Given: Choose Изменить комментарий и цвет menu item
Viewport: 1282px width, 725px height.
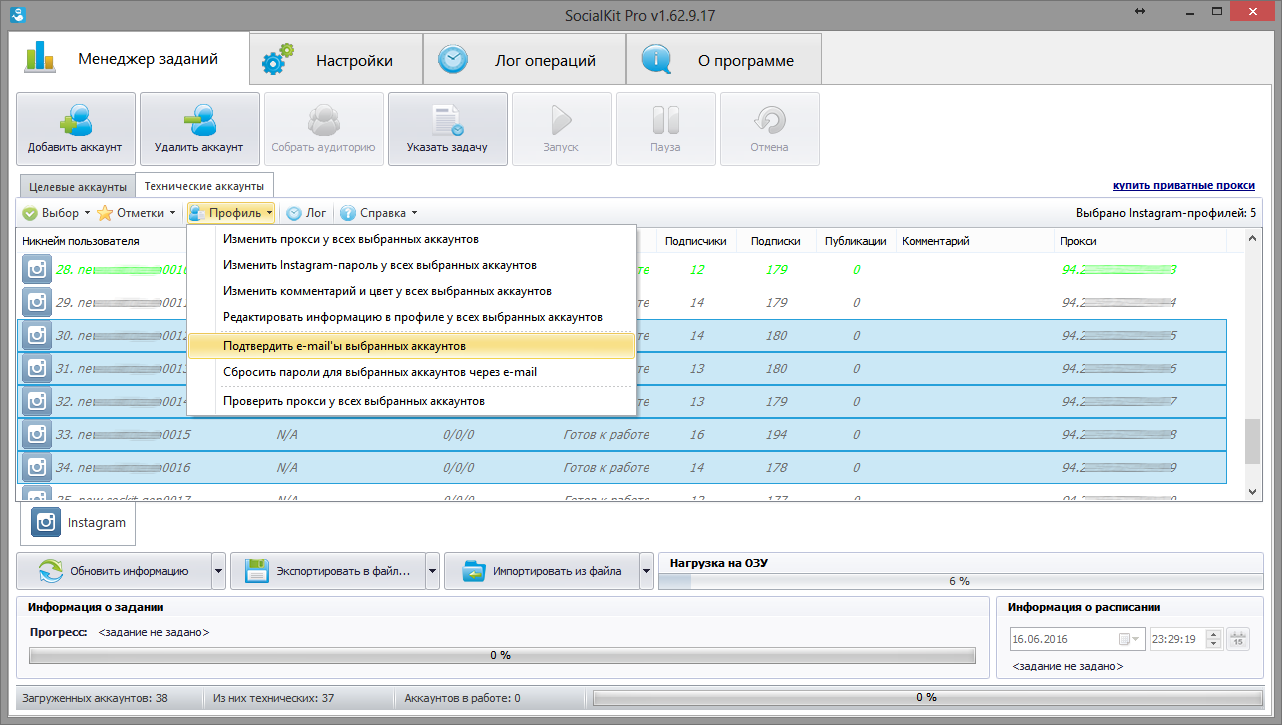Looking at the screenshot, I should click(x=411, y=291).
